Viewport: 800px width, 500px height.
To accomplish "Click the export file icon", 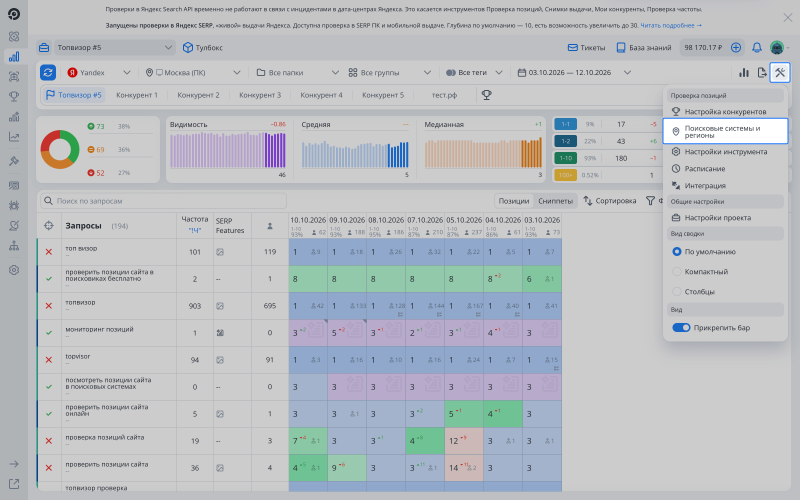I will pos(762,72).
